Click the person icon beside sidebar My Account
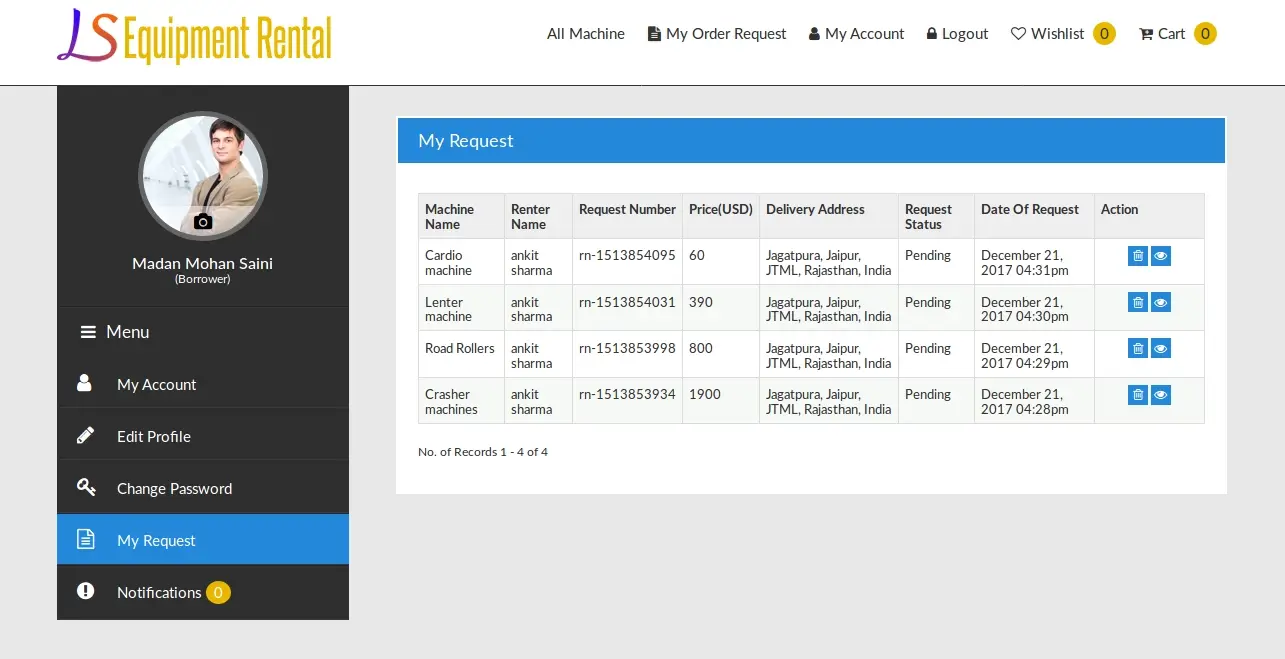 tap(85, 383)
